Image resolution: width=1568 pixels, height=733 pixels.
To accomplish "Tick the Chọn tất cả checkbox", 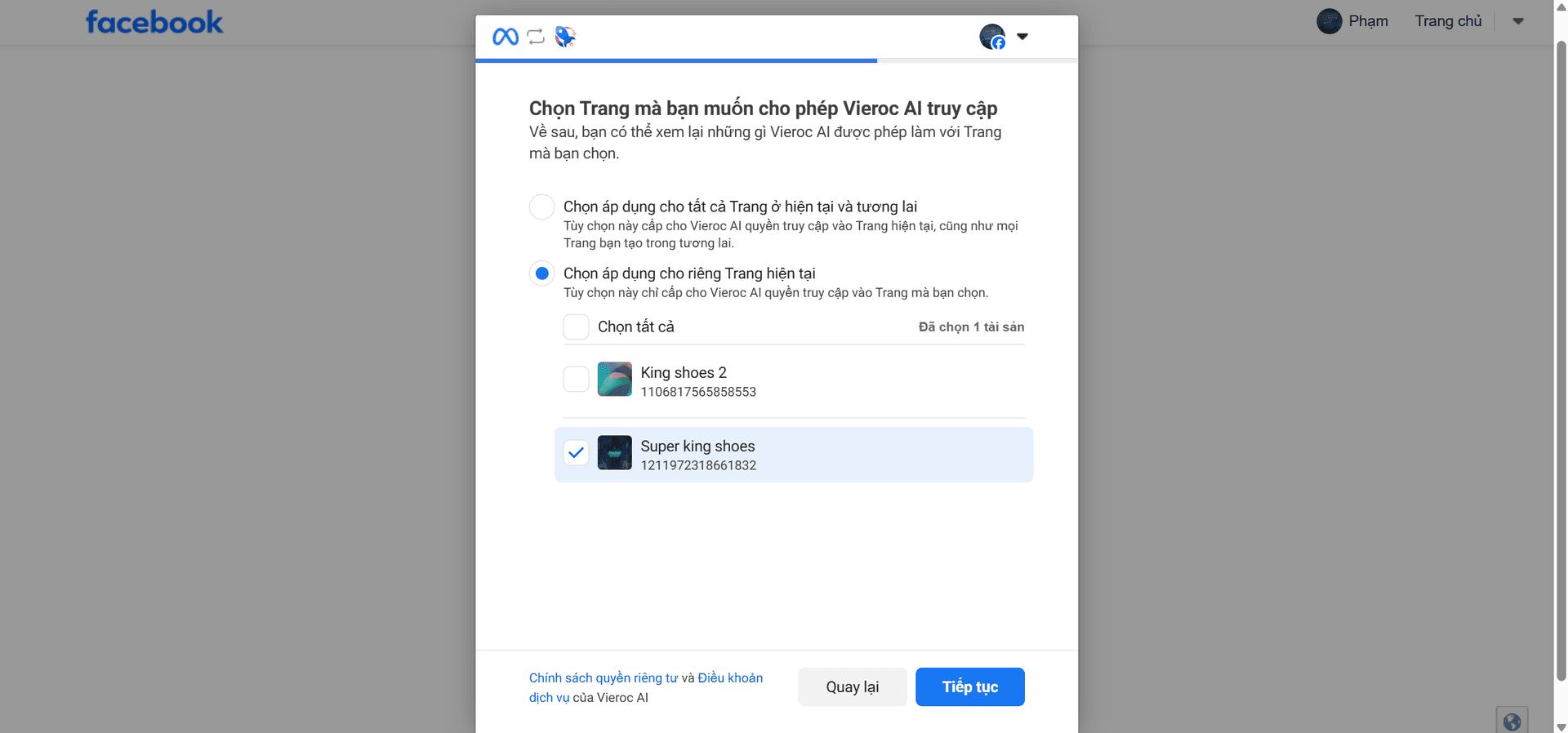I will click(576, 327).
